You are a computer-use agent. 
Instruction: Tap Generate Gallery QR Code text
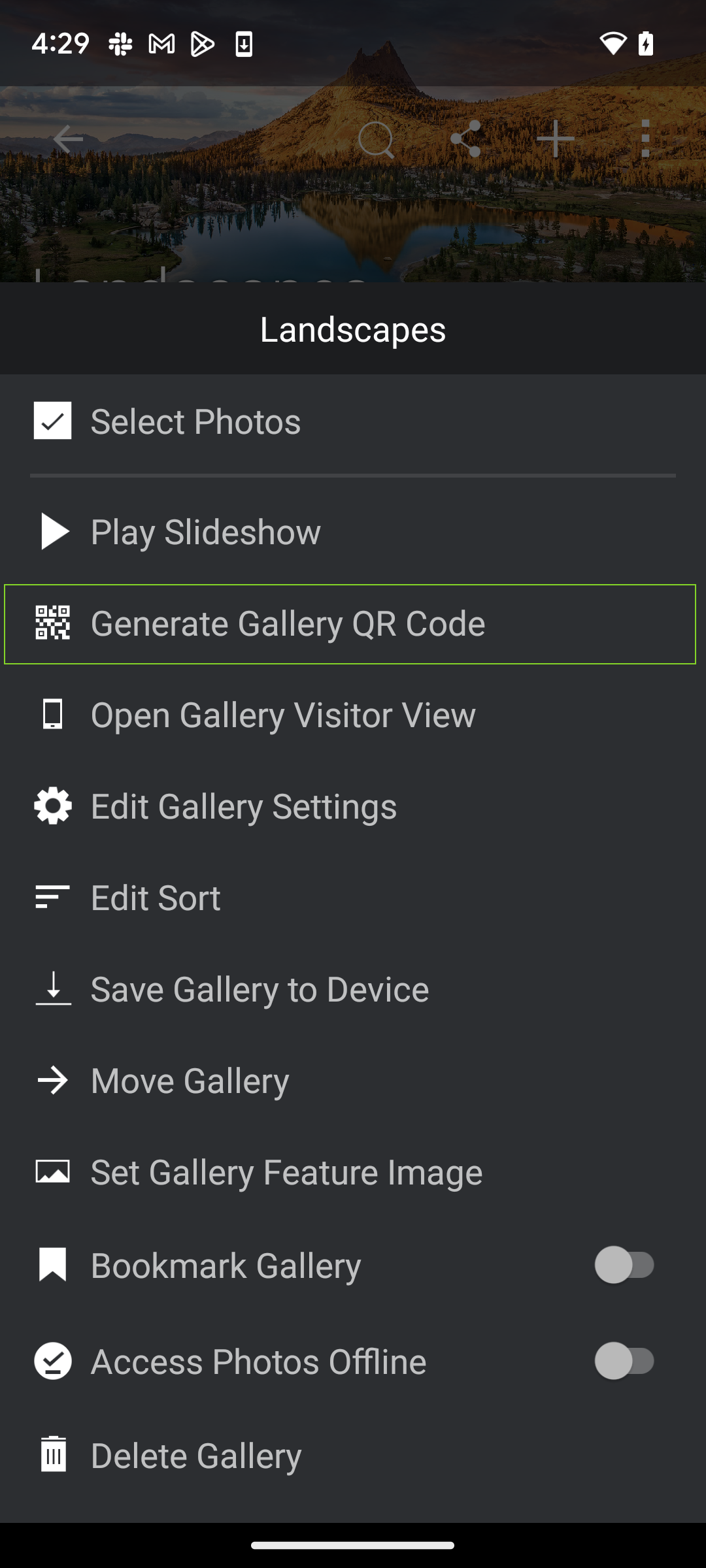[x=288, y=624]
